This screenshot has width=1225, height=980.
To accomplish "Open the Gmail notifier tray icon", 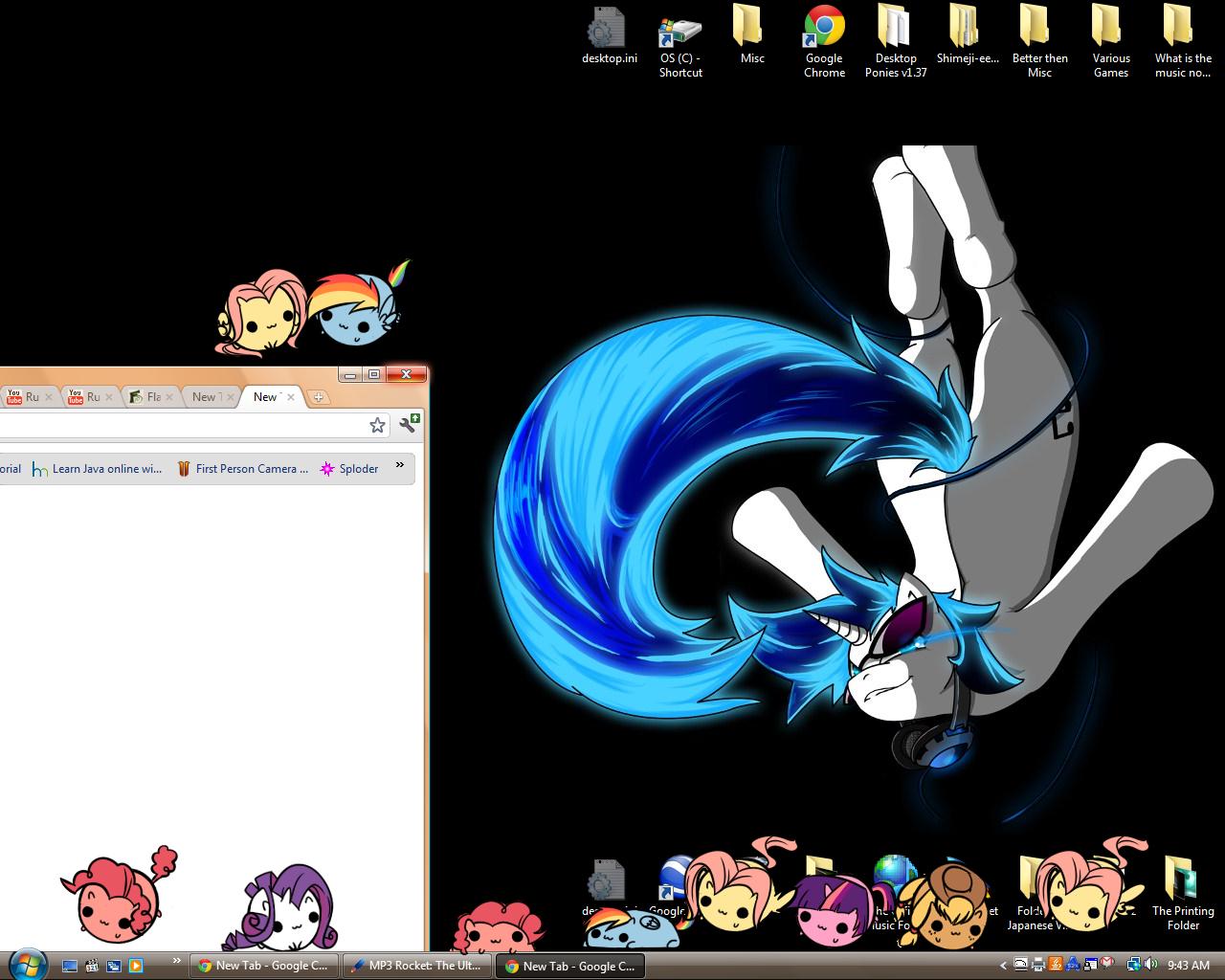I will click(x=1107, y=965).
